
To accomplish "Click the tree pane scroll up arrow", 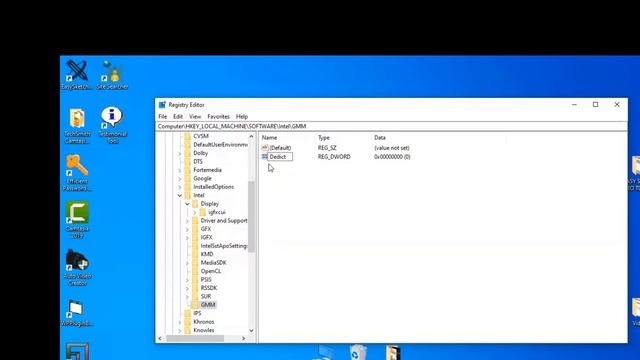I will coord(251,137).
